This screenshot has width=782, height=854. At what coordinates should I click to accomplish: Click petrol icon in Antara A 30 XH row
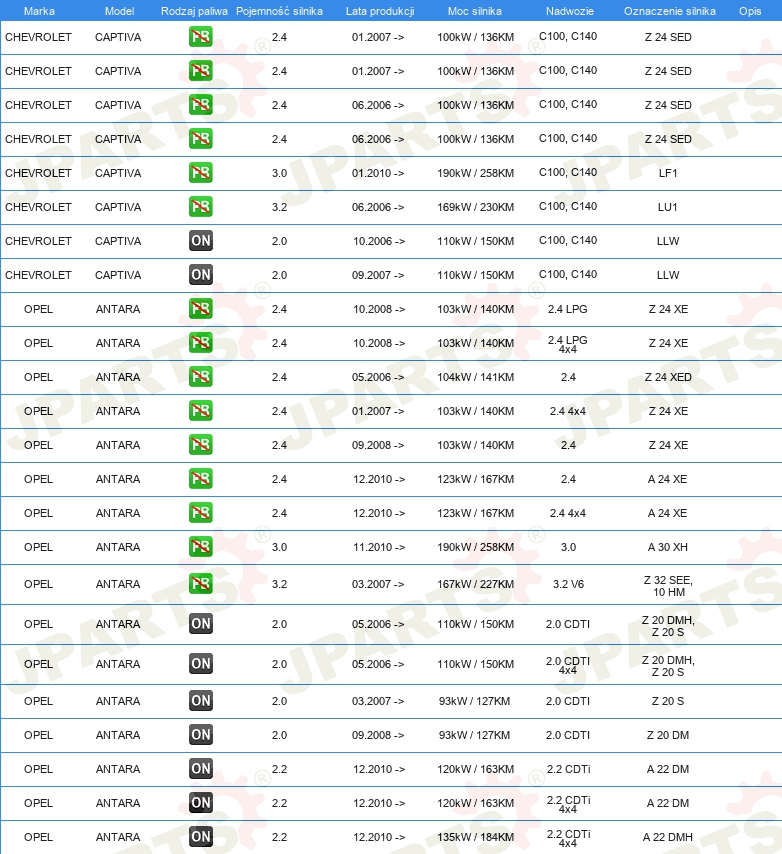pos(200,547)
